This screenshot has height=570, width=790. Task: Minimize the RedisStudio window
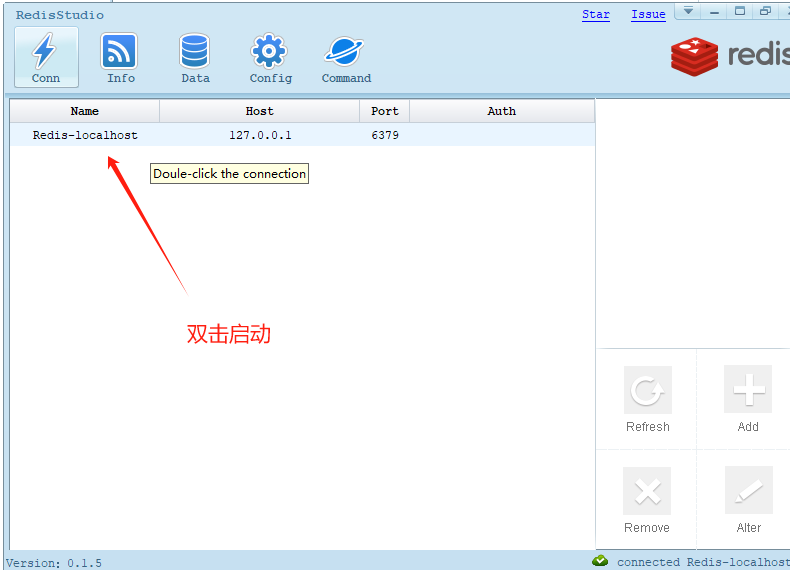coord(714,12)
